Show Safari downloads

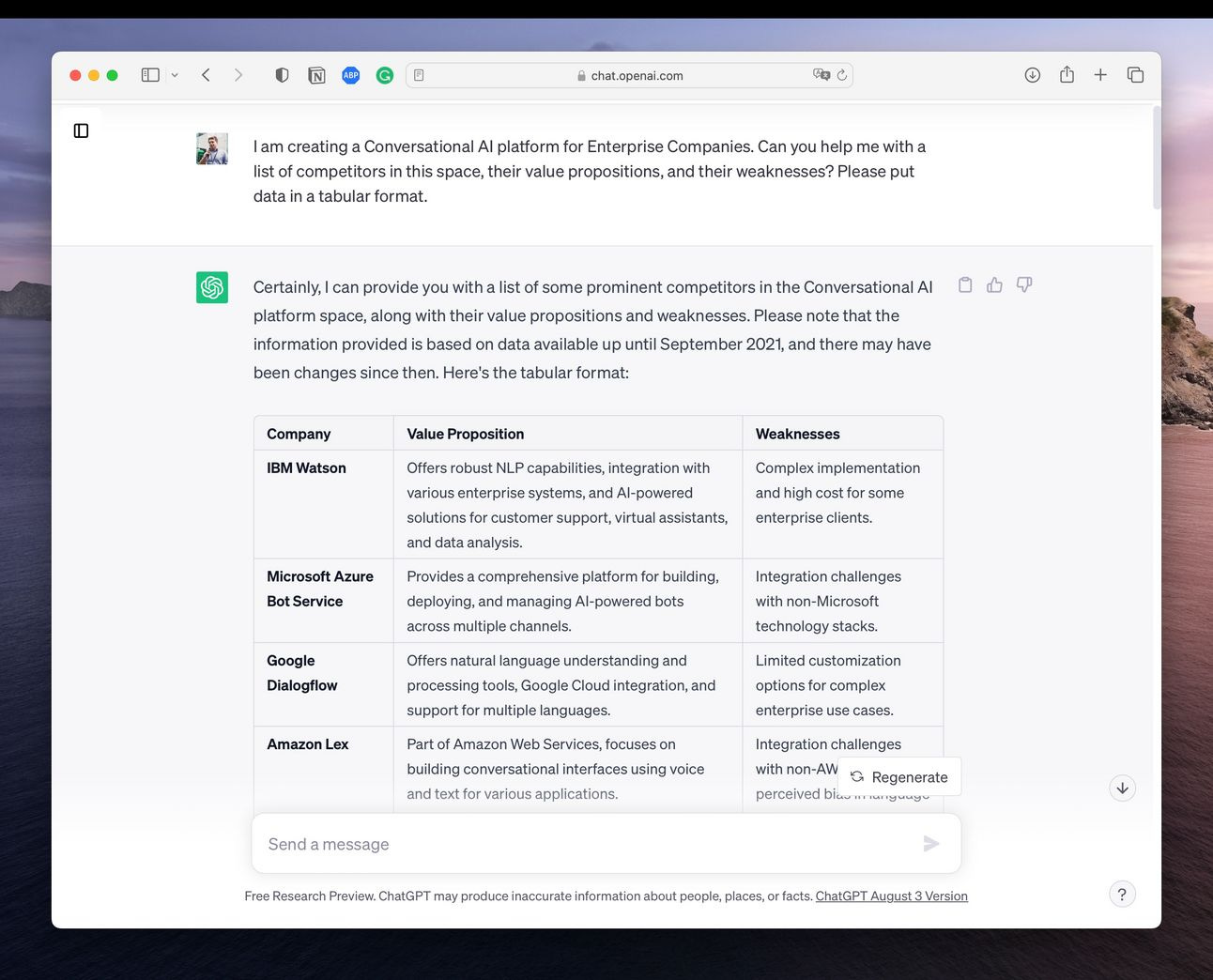[x=1033, y=75]
